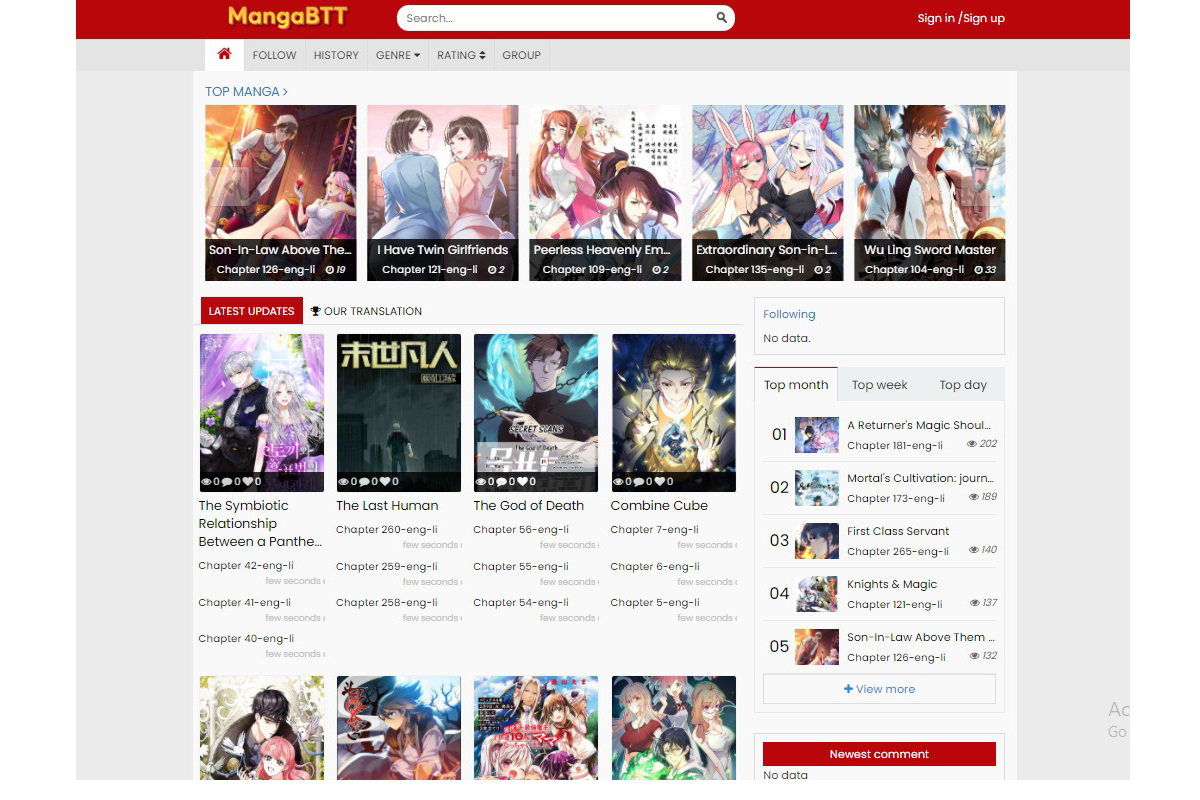
Task: Go to the Follow page
Action: pyautogui.click(x=274, y=55)
